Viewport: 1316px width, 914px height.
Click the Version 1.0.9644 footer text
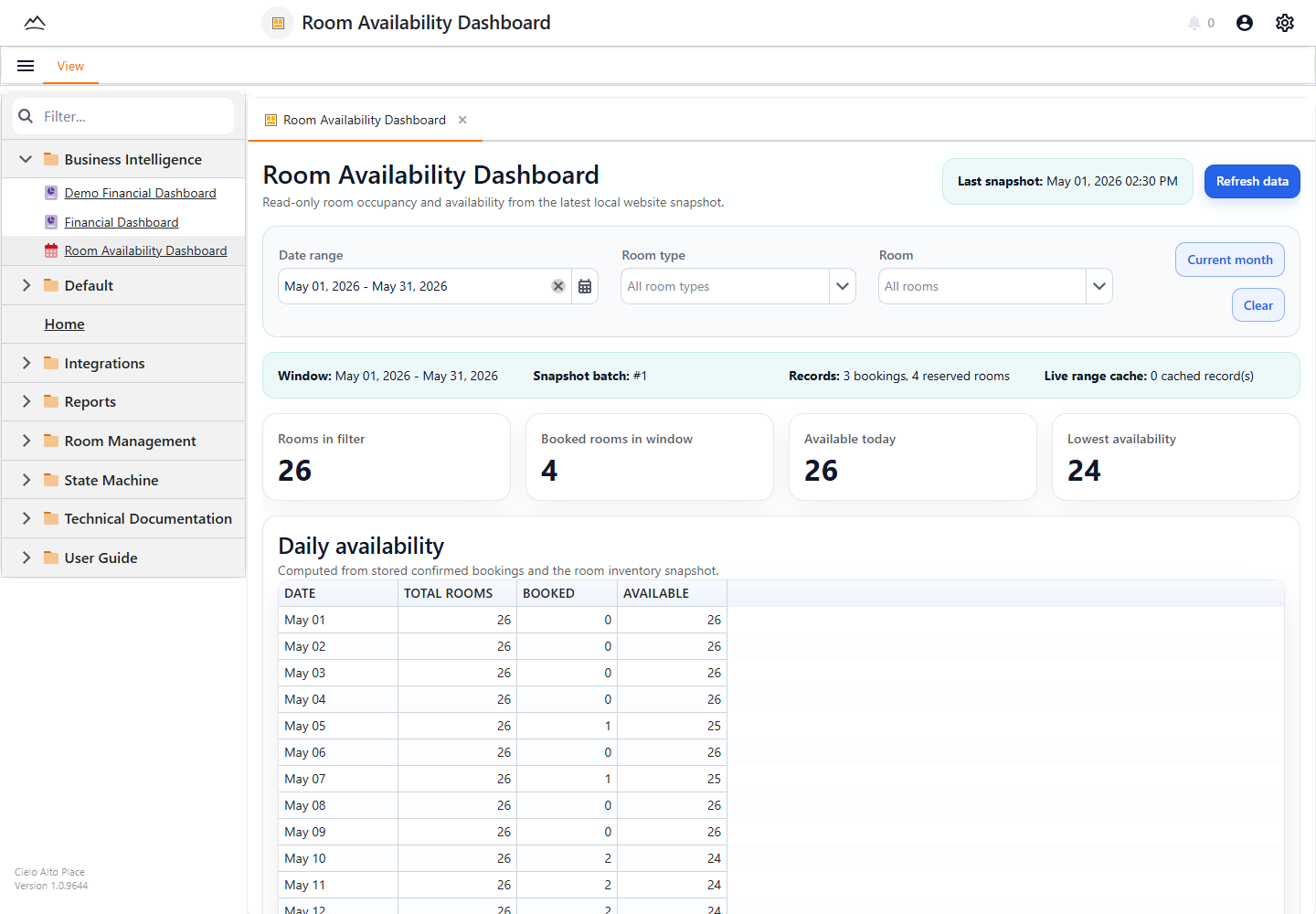51,886
